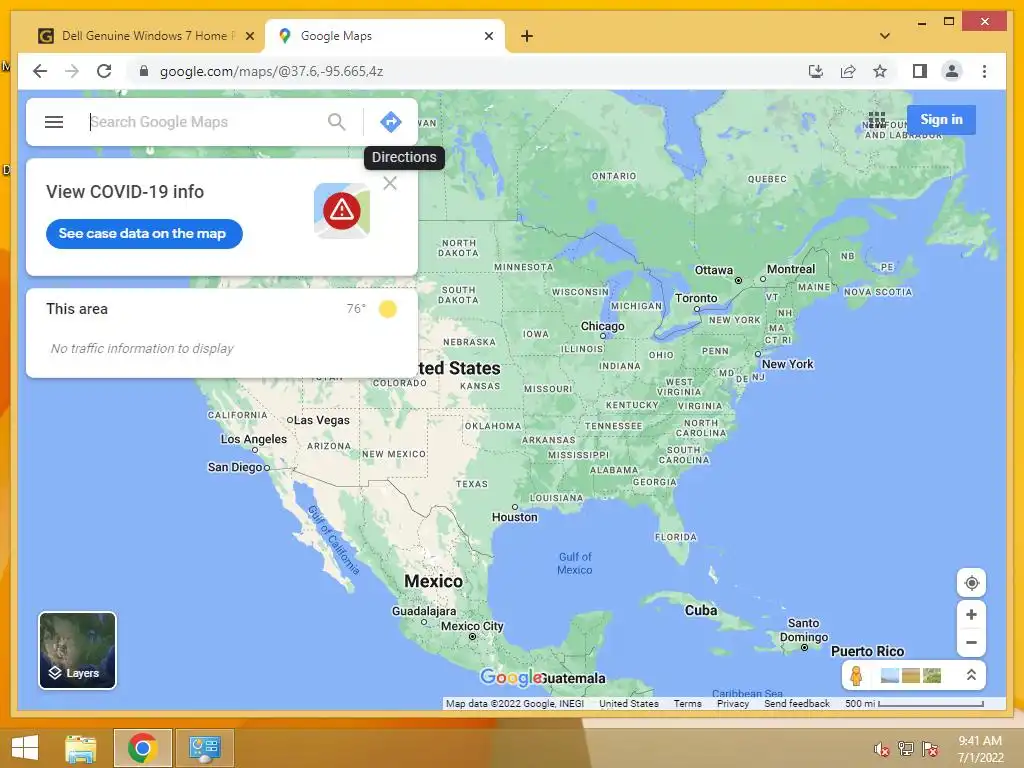This screenshot has width=1024, height=768.
Task: Open the Directions button
Action: tap(391, 121)
